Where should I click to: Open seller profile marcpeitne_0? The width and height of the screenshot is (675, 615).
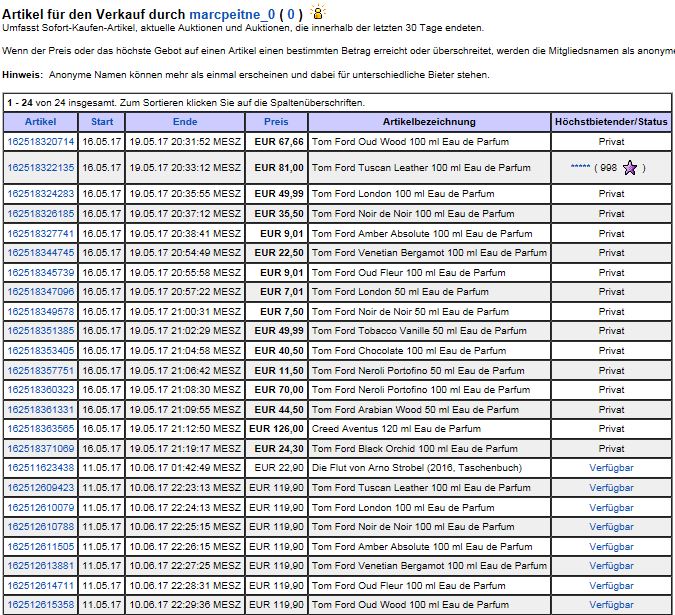coord(232,15)
